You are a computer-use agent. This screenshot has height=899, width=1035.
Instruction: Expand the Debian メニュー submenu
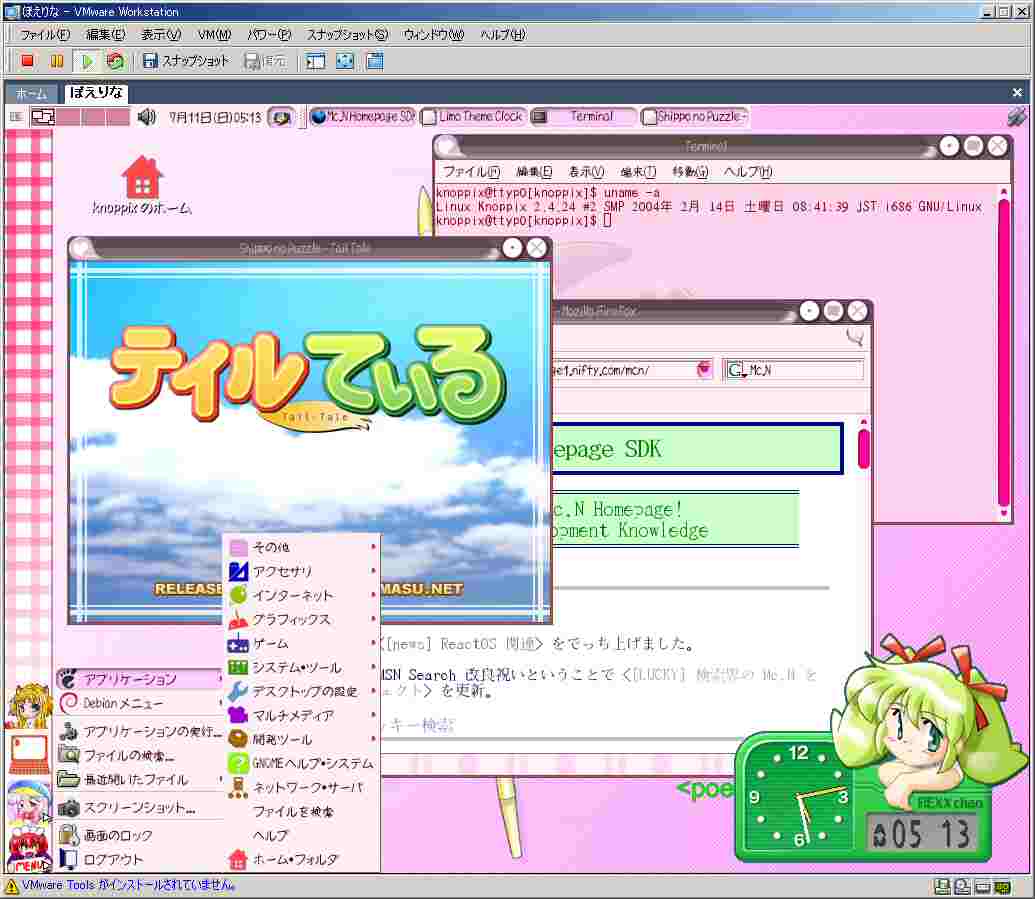tap(123, 703)
